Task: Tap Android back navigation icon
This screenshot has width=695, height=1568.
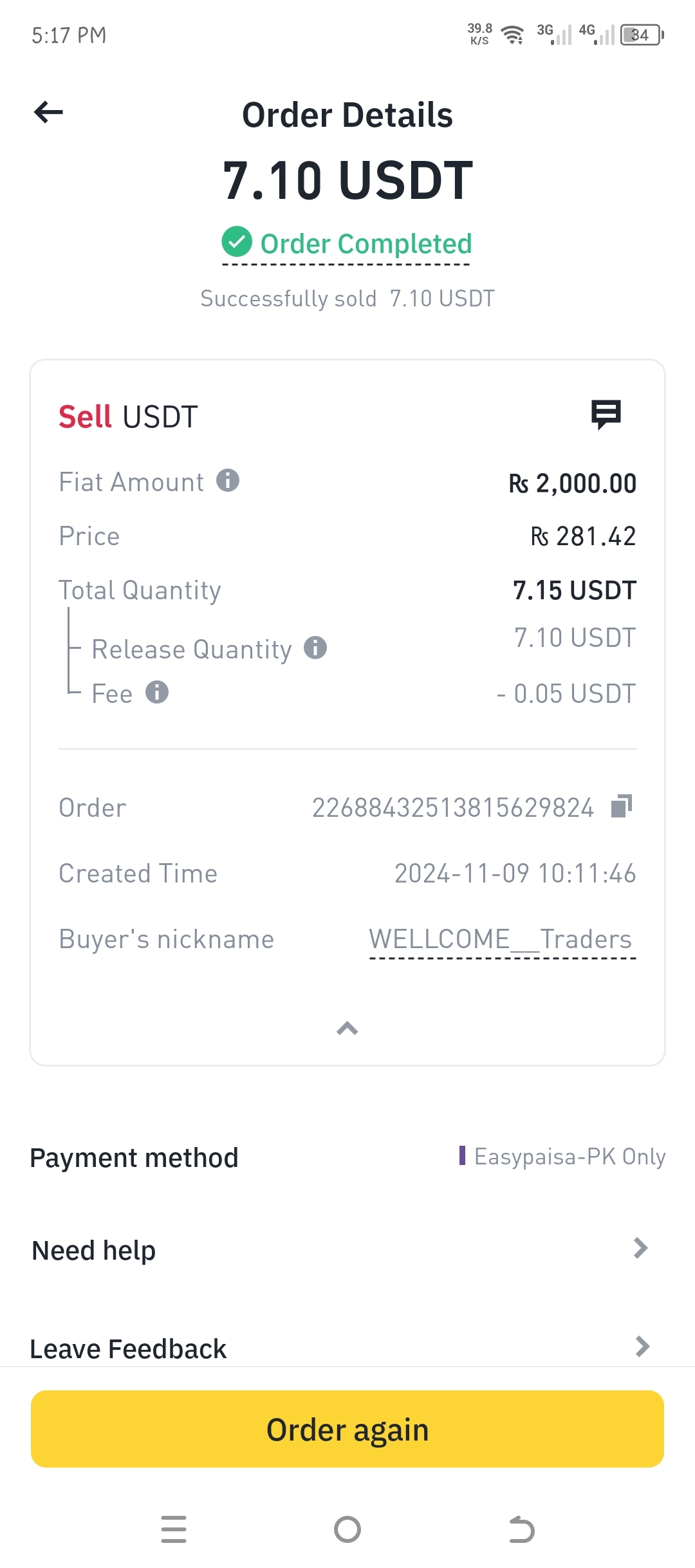Action: (521, 1529)
